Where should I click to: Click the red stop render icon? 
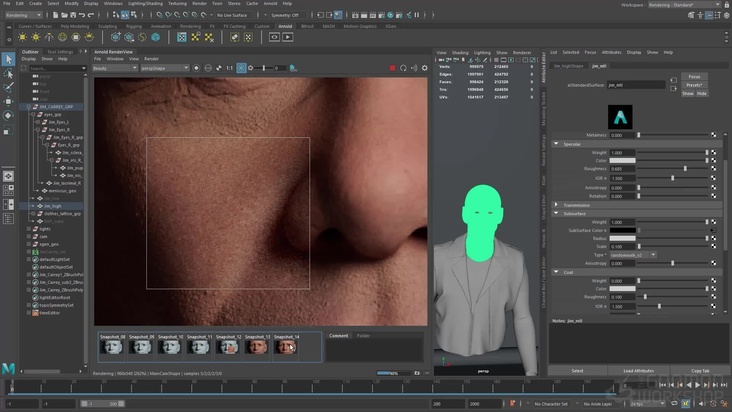tap(392, 68)
